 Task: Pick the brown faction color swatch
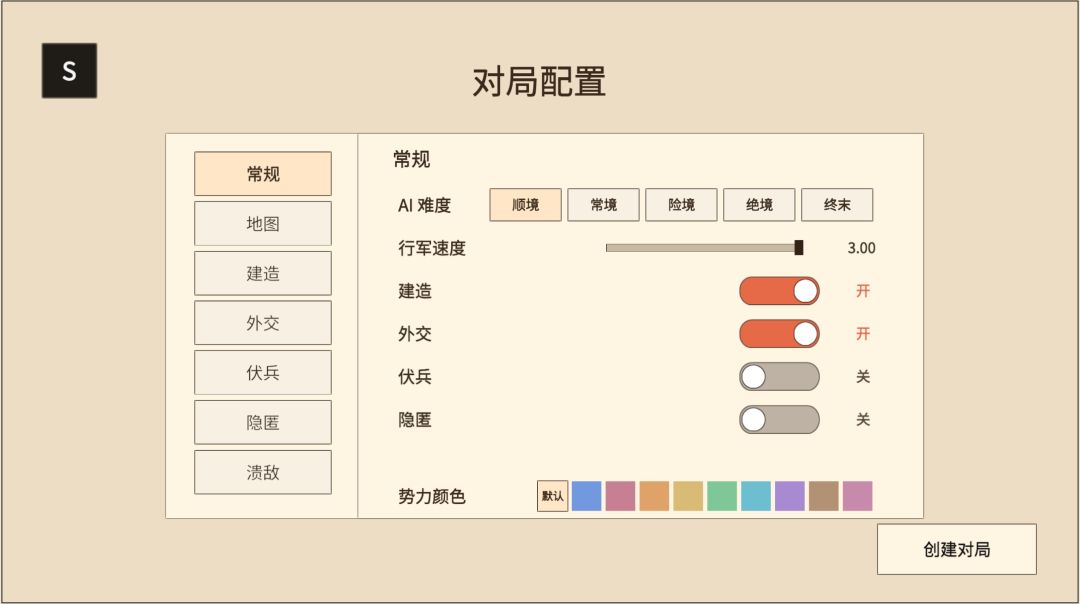click(x=824, y=496)
